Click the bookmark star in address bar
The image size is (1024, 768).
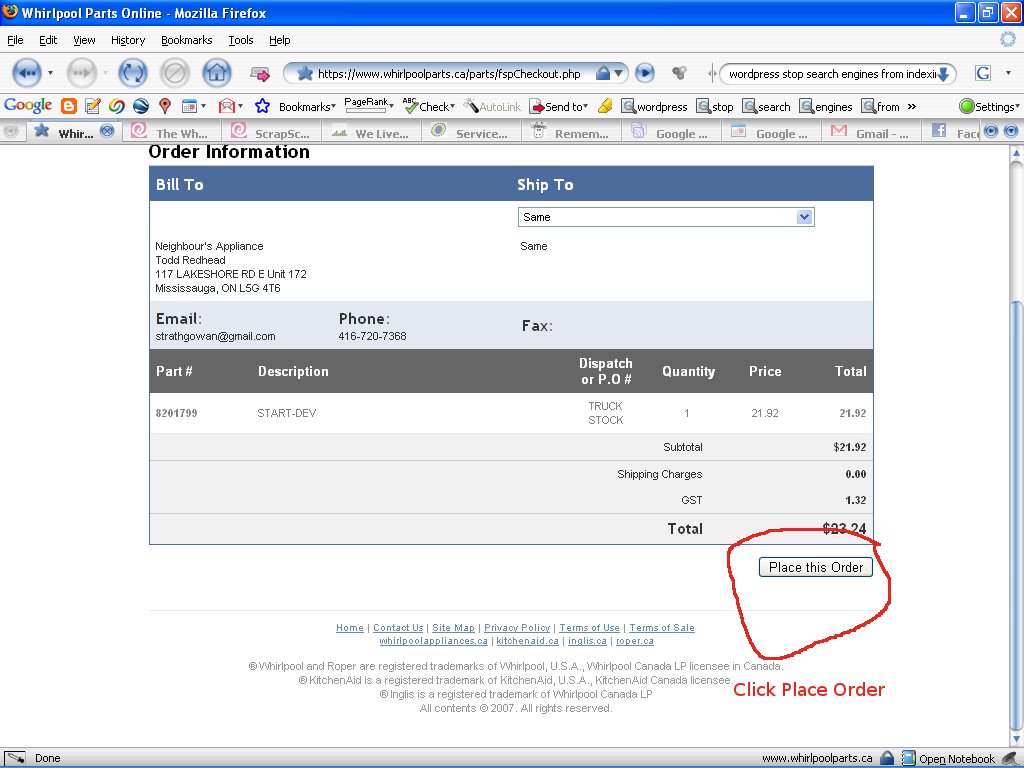304,73
